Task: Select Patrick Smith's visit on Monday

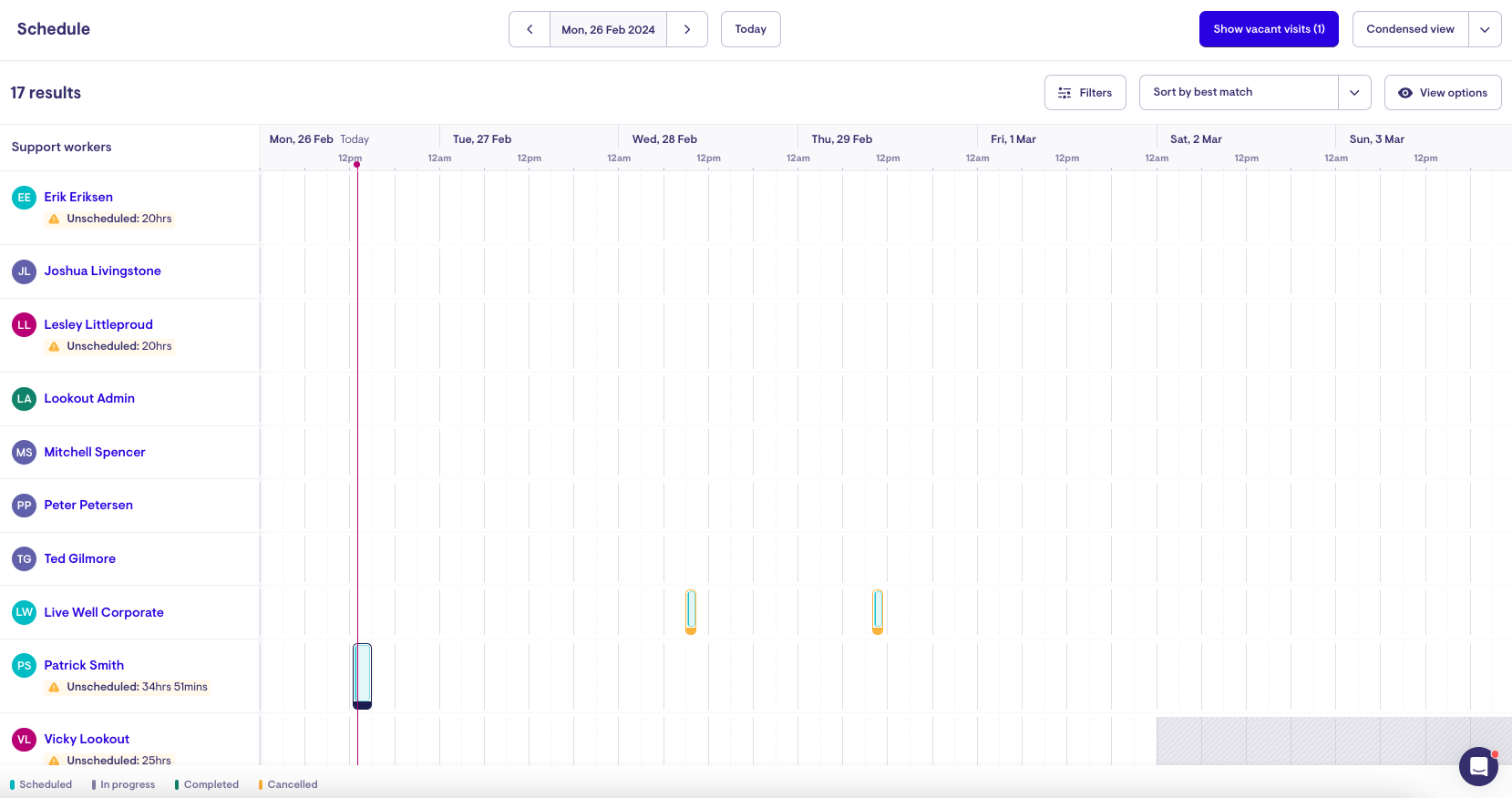Action: (363, 675)
